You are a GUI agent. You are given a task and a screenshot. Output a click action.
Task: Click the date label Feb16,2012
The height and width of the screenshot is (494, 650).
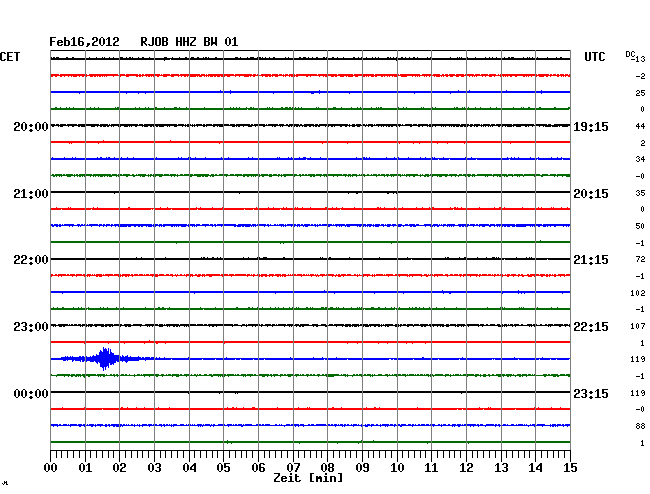pyautogui.click(x=84, y=42)
